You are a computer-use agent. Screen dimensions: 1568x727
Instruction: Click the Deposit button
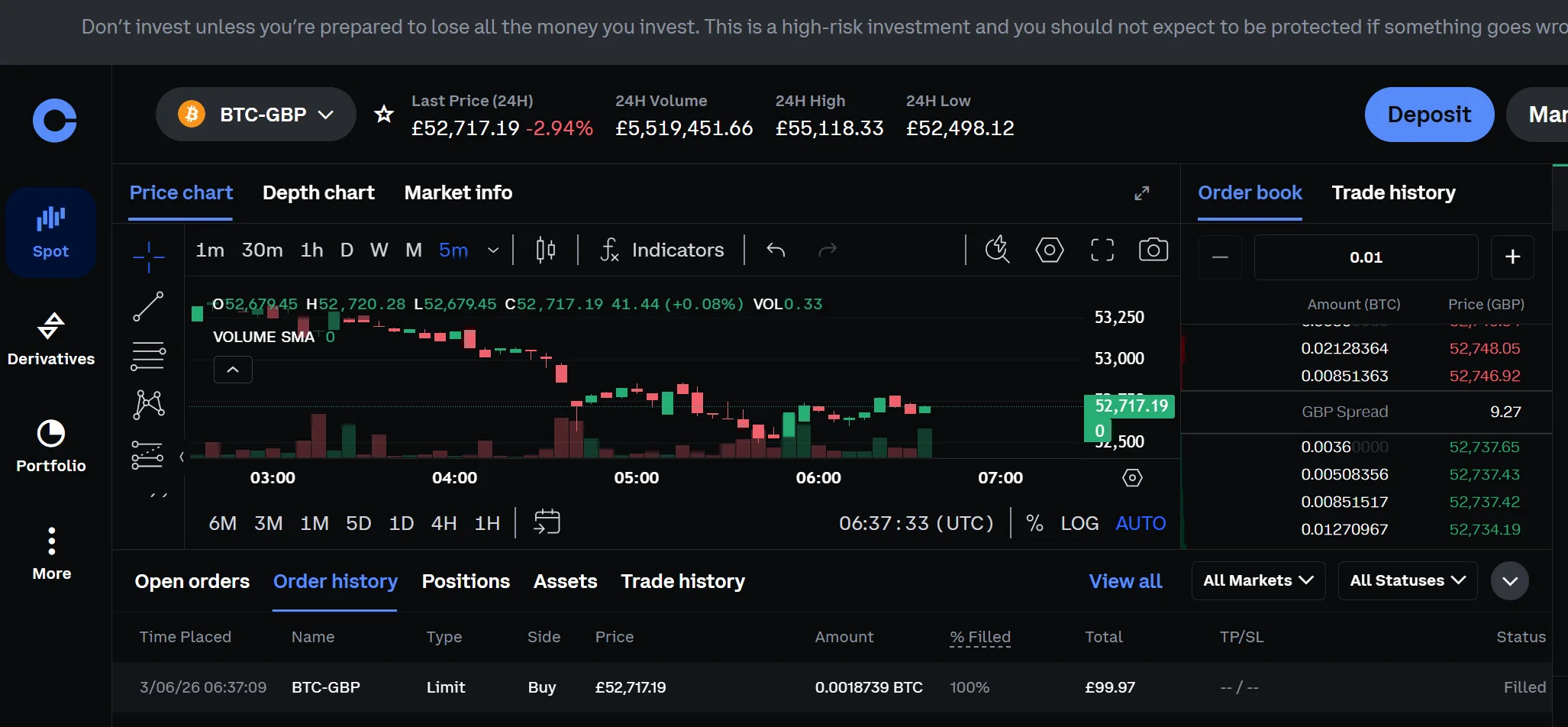[x=1428, y=115]
